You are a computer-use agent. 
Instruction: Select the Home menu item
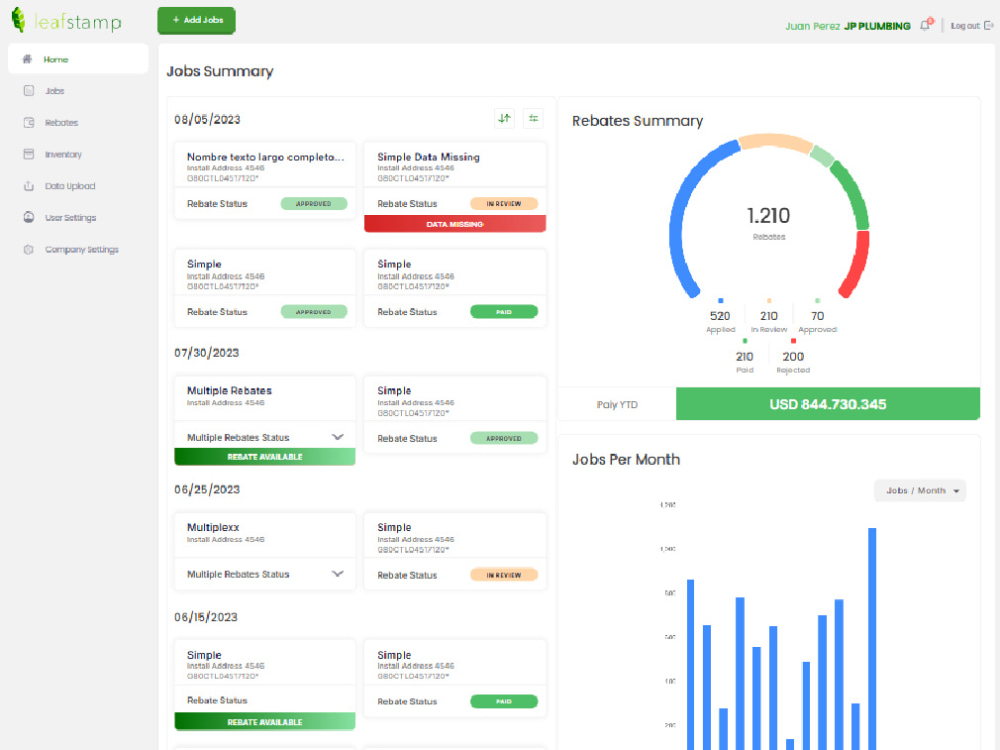[x=78, y=59]
